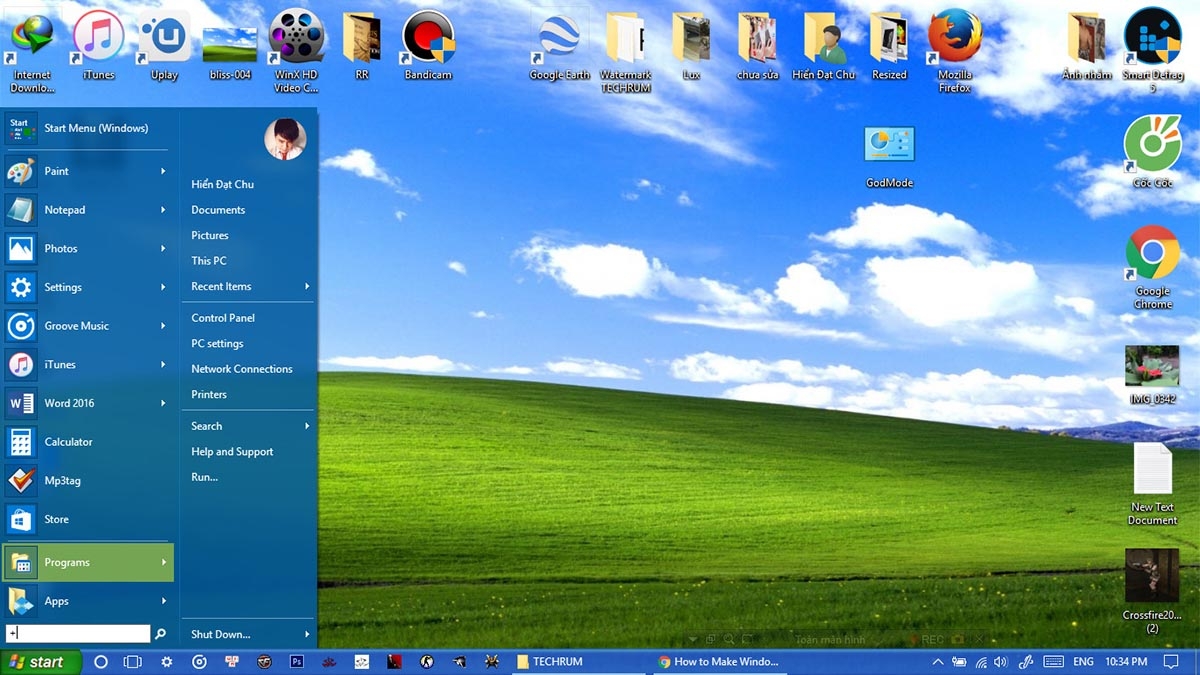
Task: Switch to Chrome How to Make Windo... window
Action: pos(718,662)
